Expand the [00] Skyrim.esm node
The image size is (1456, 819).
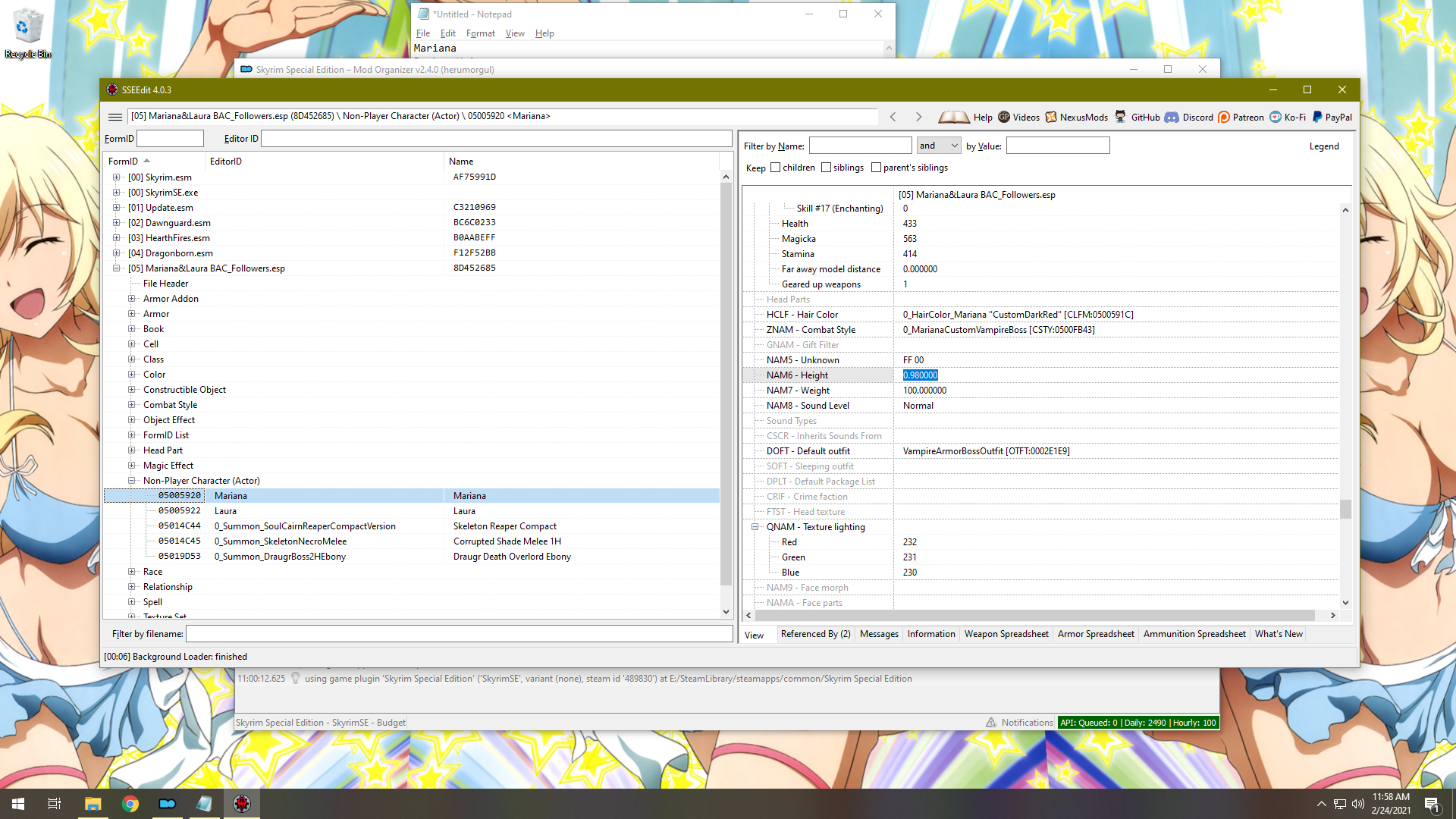tap(116, 177)
